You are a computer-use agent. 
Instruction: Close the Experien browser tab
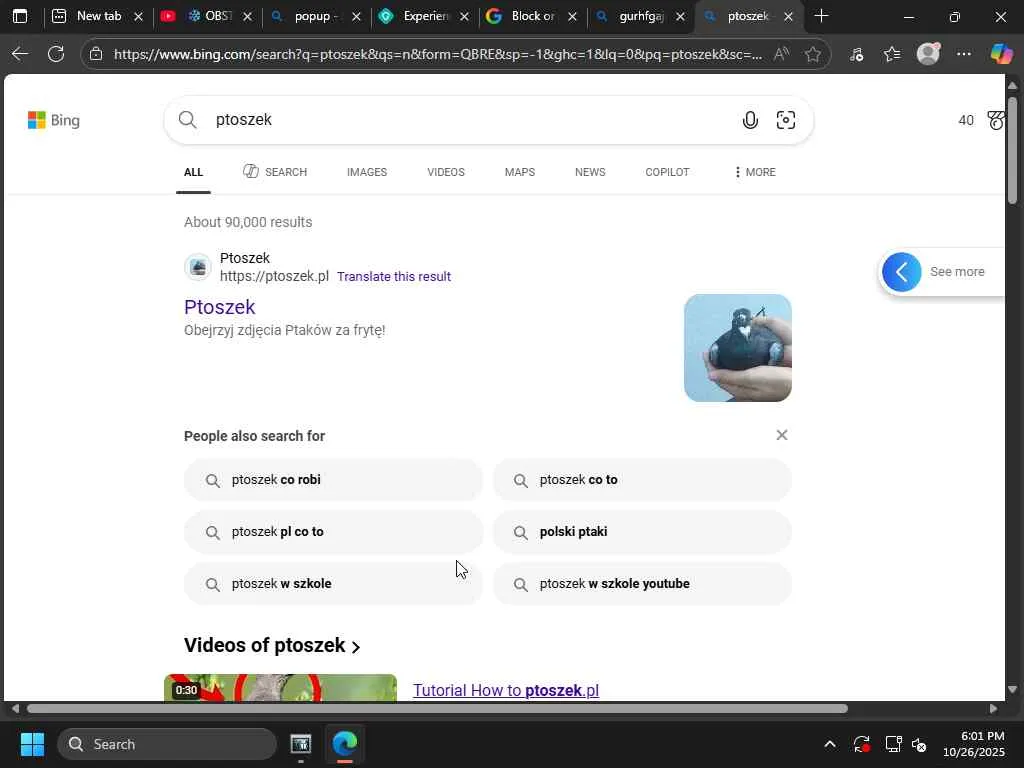tap(464, 17)
